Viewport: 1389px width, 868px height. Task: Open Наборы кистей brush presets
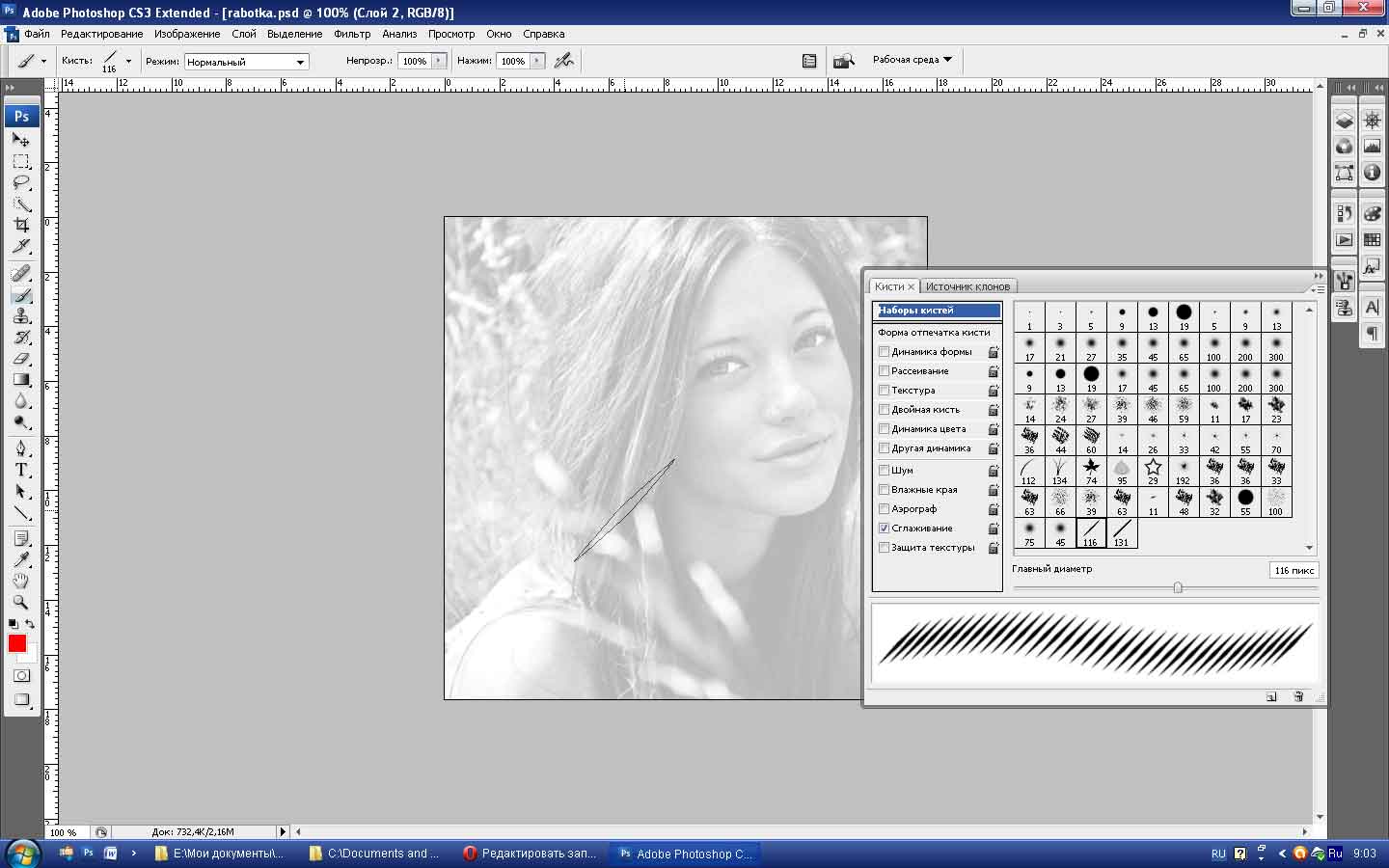(x=938, y=311)
